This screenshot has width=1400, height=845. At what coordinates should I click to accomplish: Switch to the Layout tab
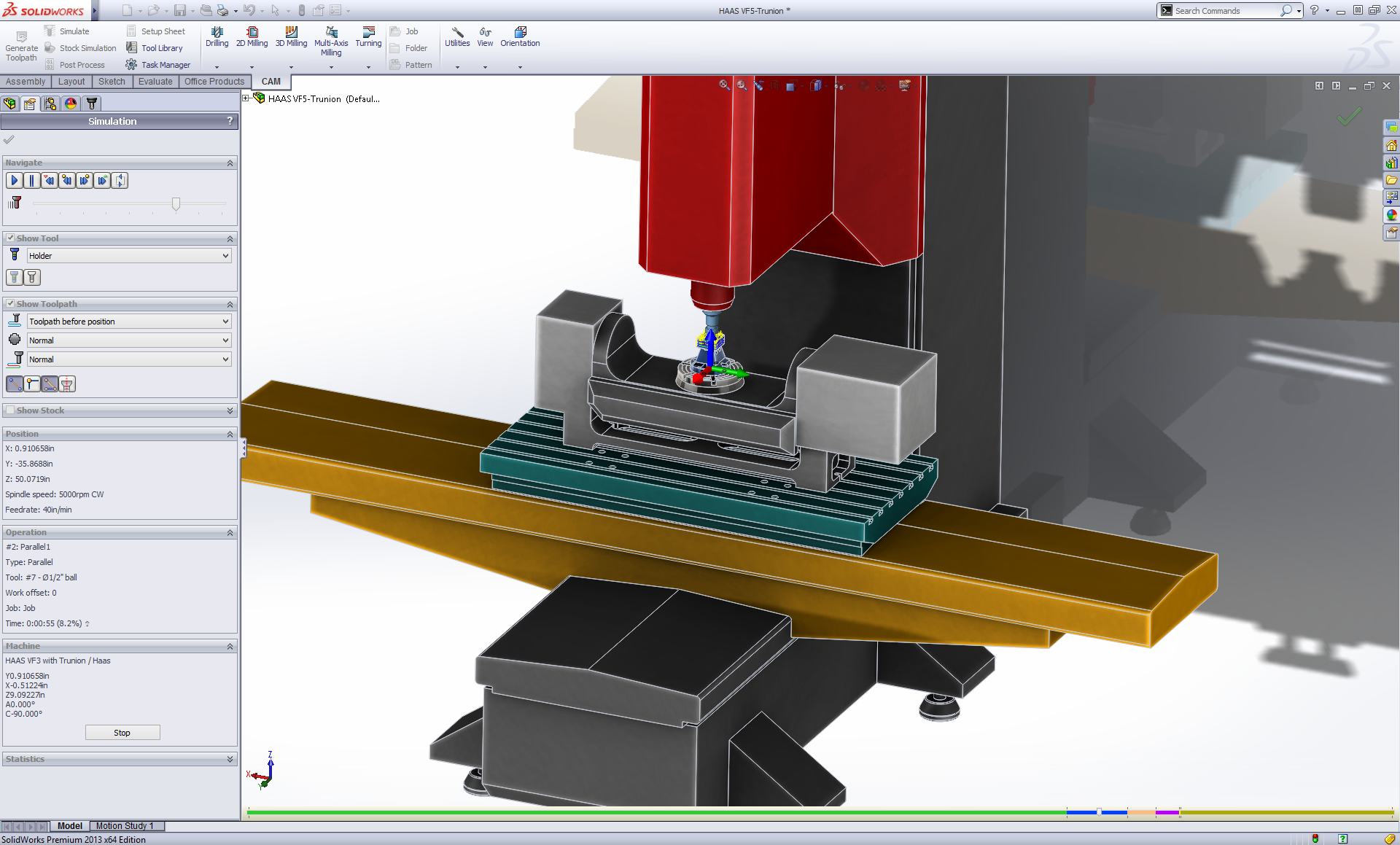coord(71,82)
